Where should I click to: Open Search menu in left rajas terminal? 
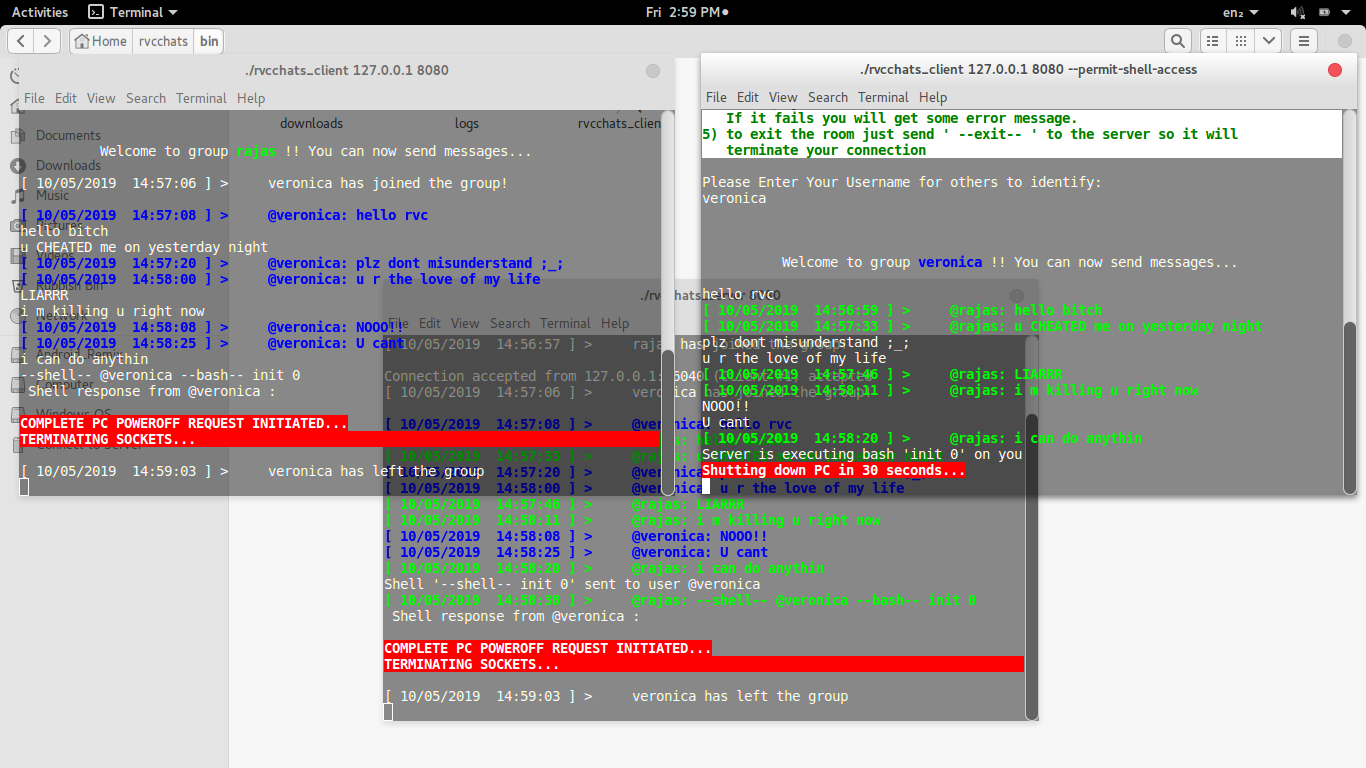point(146,98)
